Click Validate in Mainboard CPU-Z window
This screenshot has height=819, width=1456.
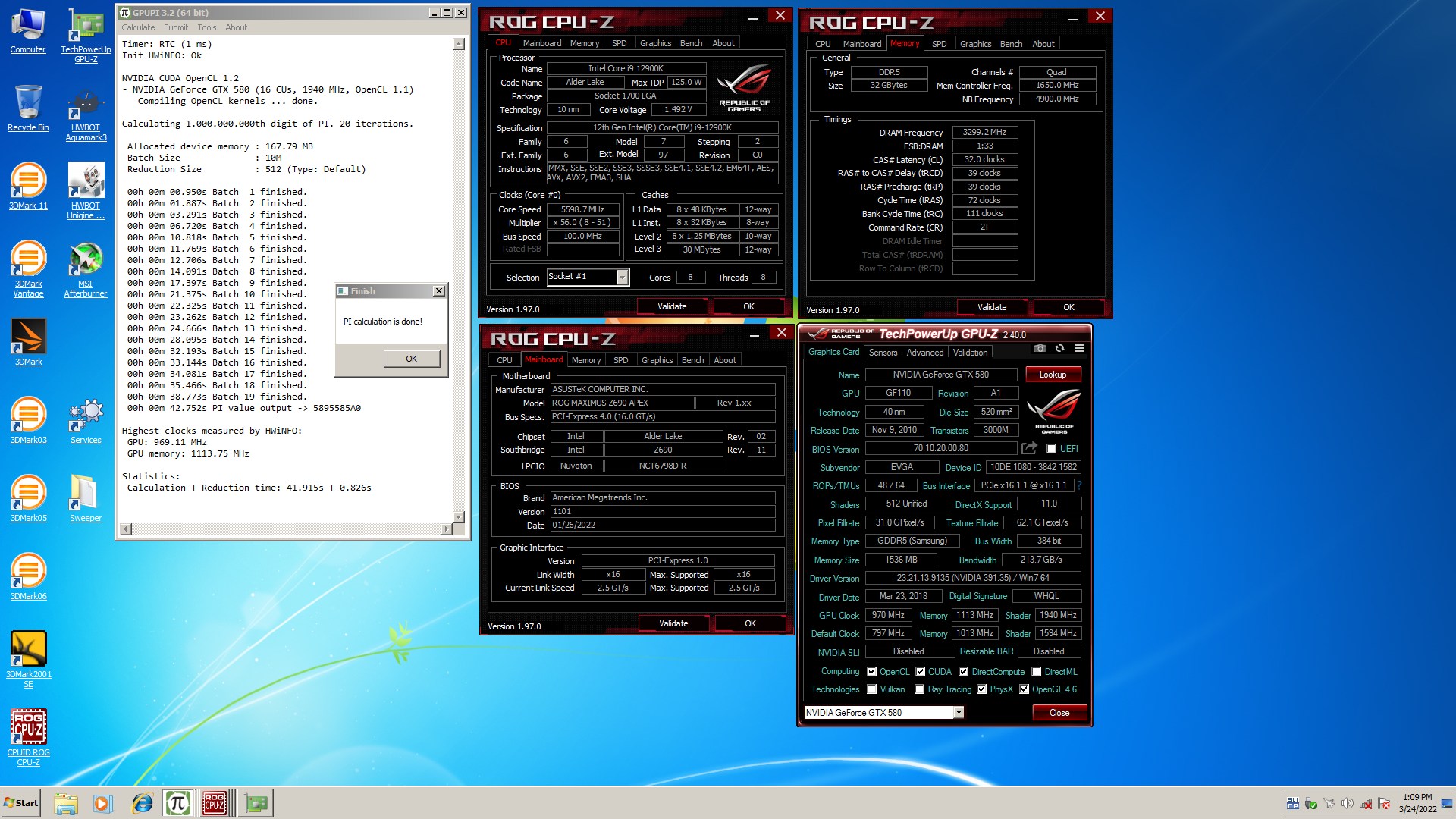point(673,623)
